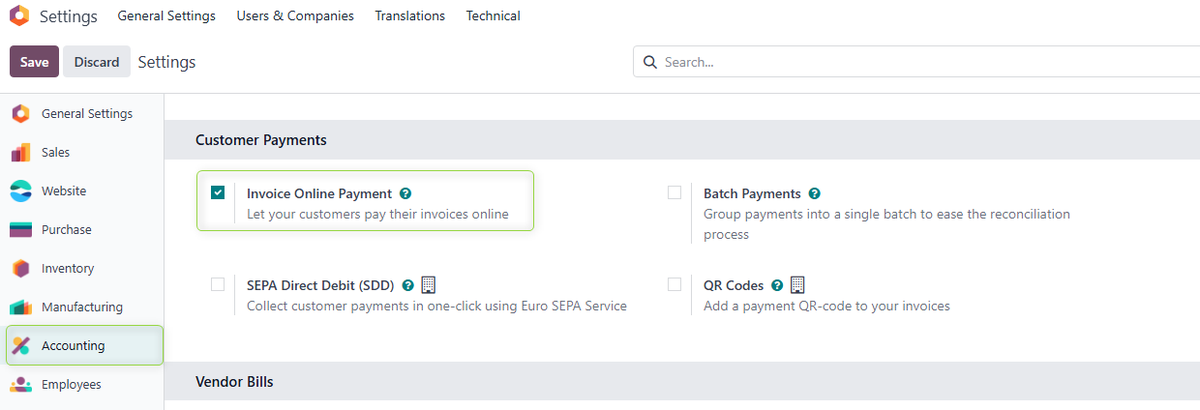Open the Users & Companies menu
The height and width of the screenshot is (410, 1200).
click(295, 16)
